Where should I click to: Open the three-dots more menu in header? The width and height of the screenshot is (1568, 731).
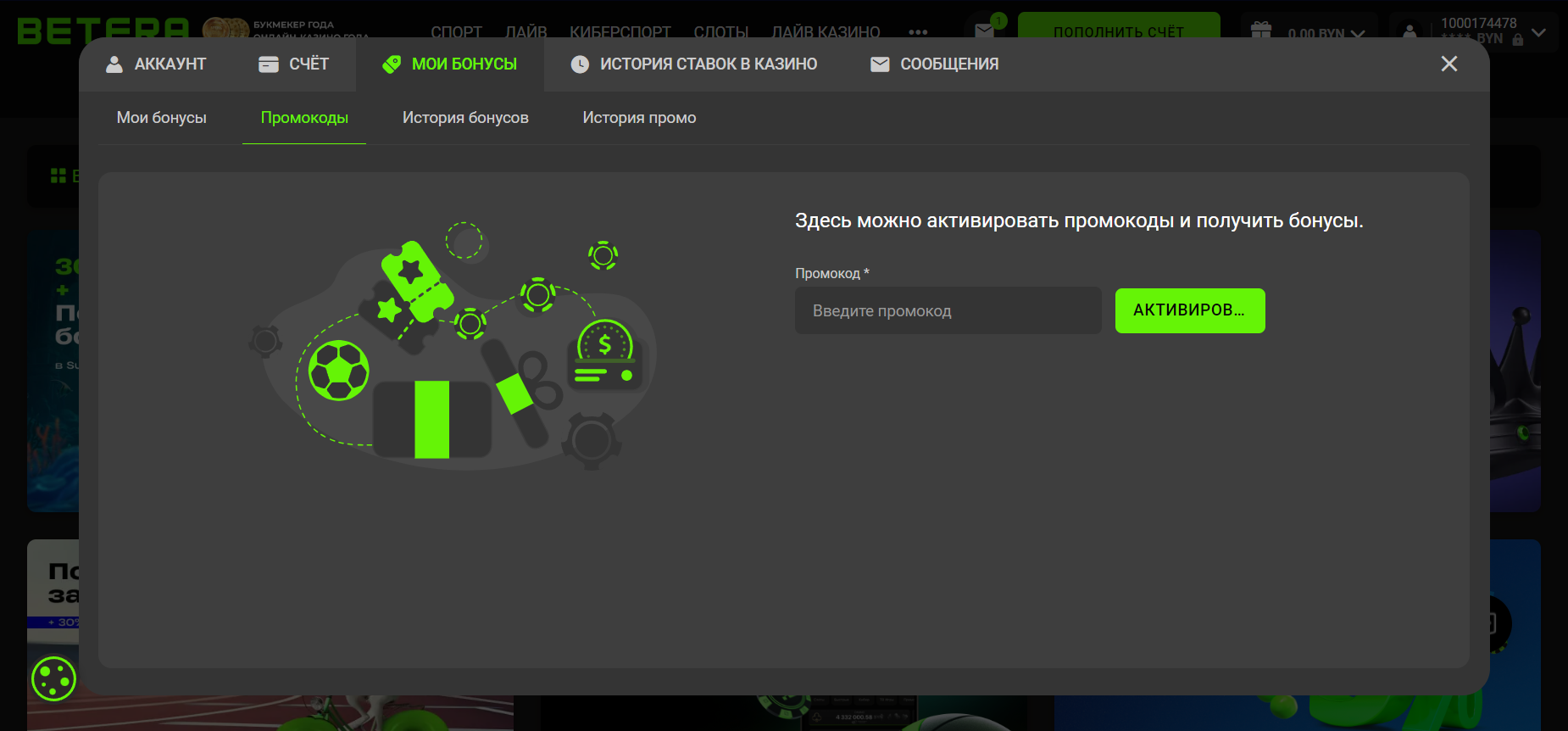pos(918,32)
